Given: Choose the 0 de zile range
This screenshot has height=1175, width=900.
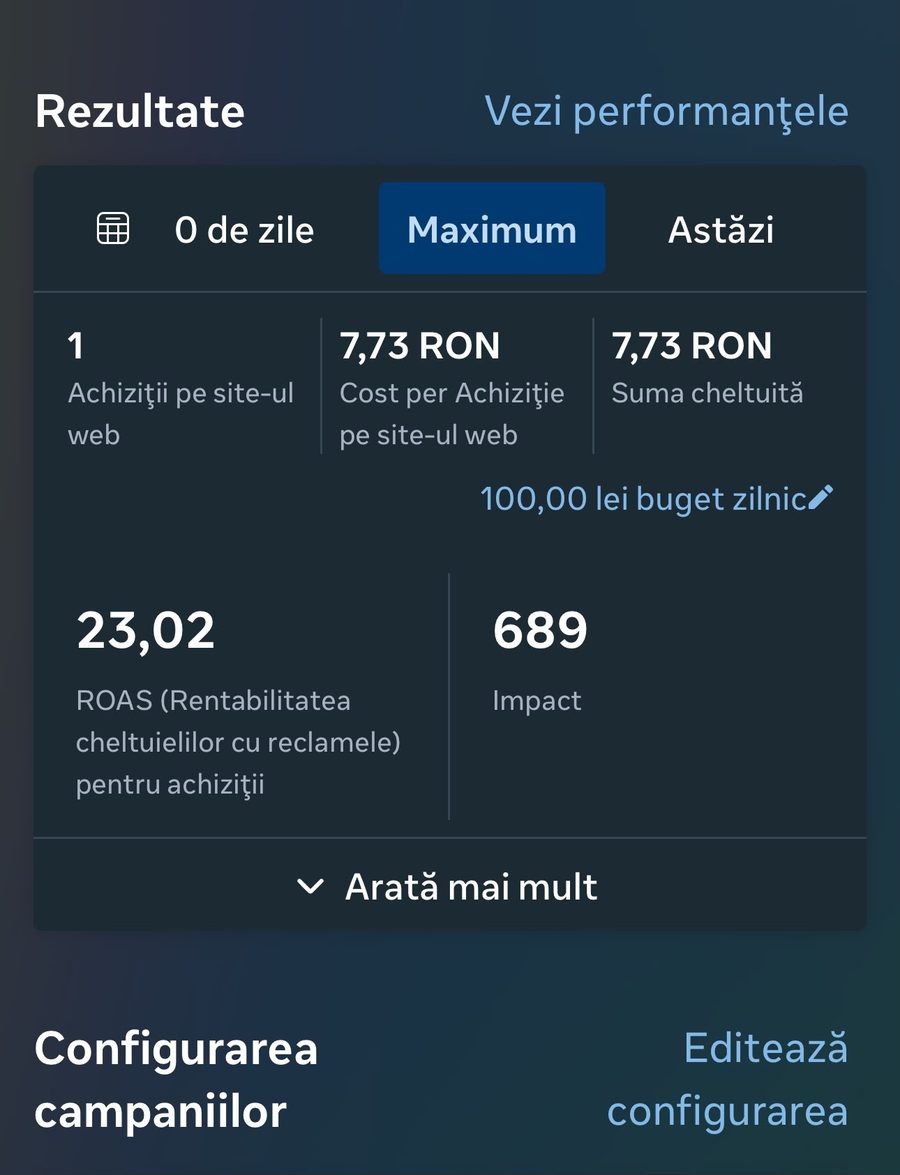Looking at the screenshot, I should click(244, 229).
